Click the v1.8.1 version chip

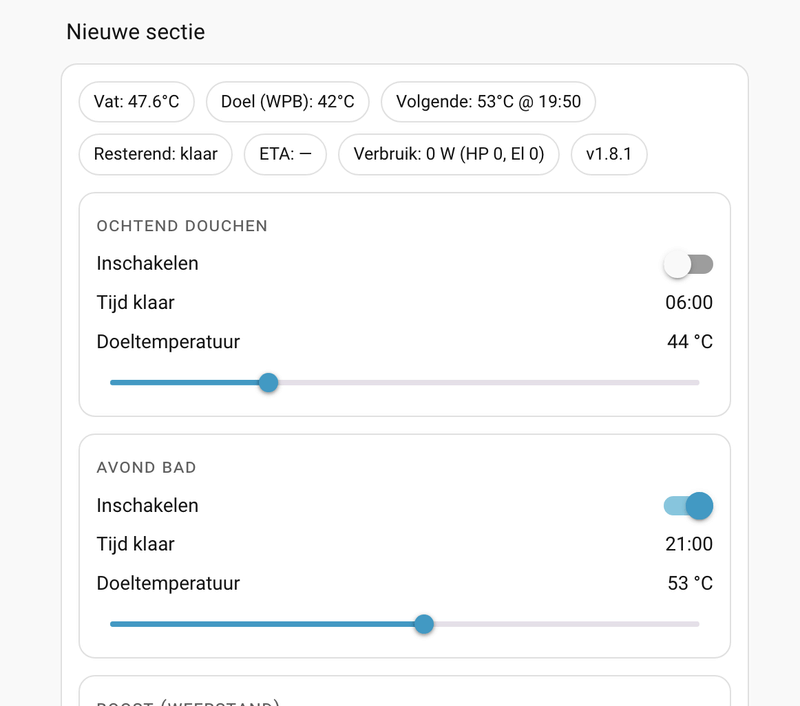(x=609, y=155)
